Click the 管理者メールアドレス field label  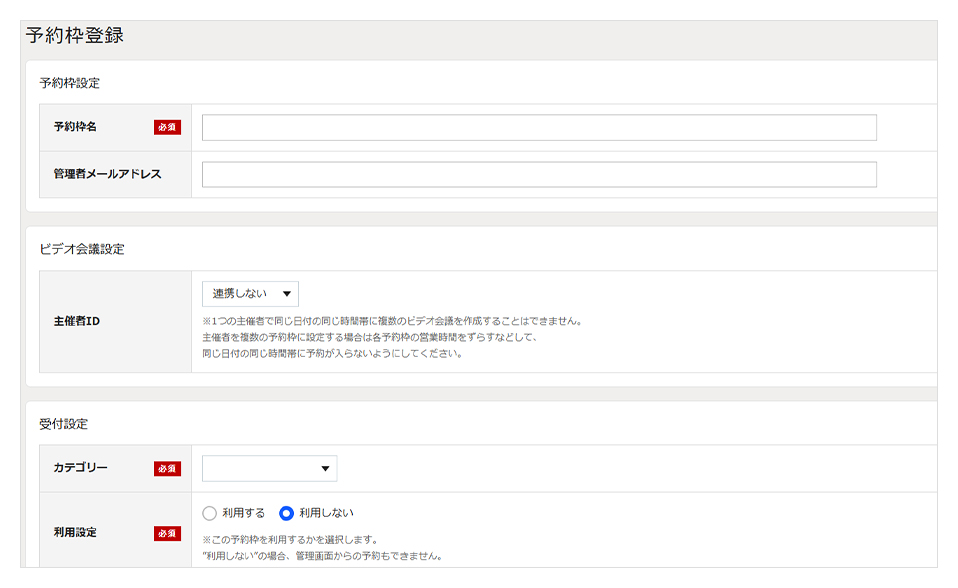108,174
